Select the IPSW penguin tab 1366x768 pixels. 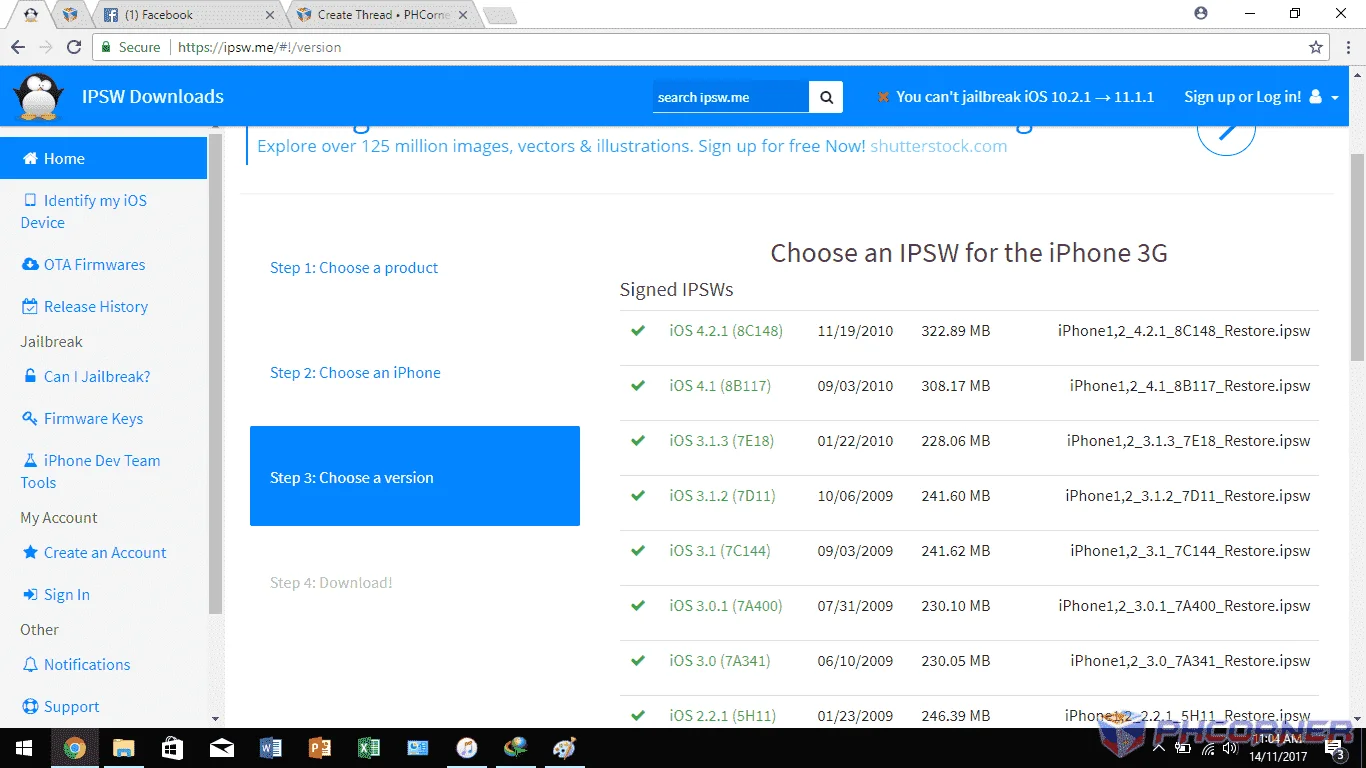coord(31,15)
